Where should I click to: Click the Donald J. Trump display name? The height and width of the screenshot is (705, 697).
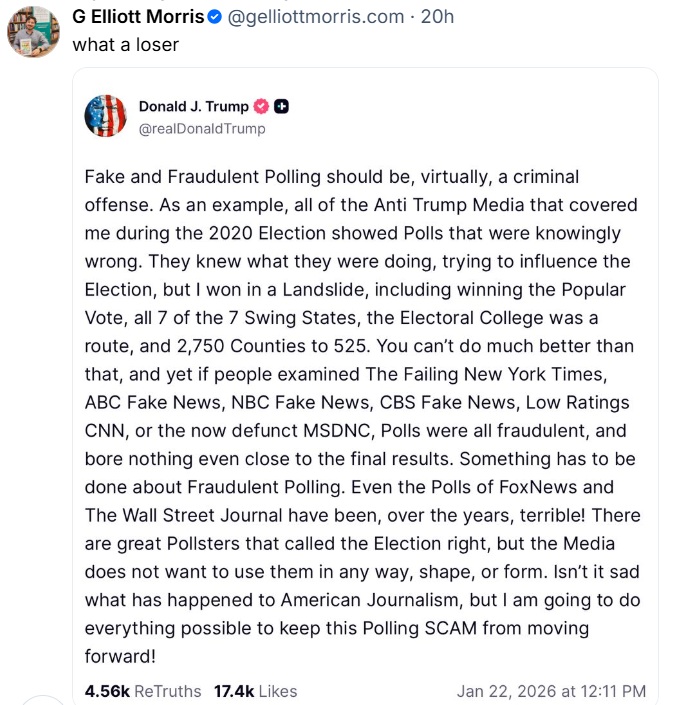pos(194,107)
